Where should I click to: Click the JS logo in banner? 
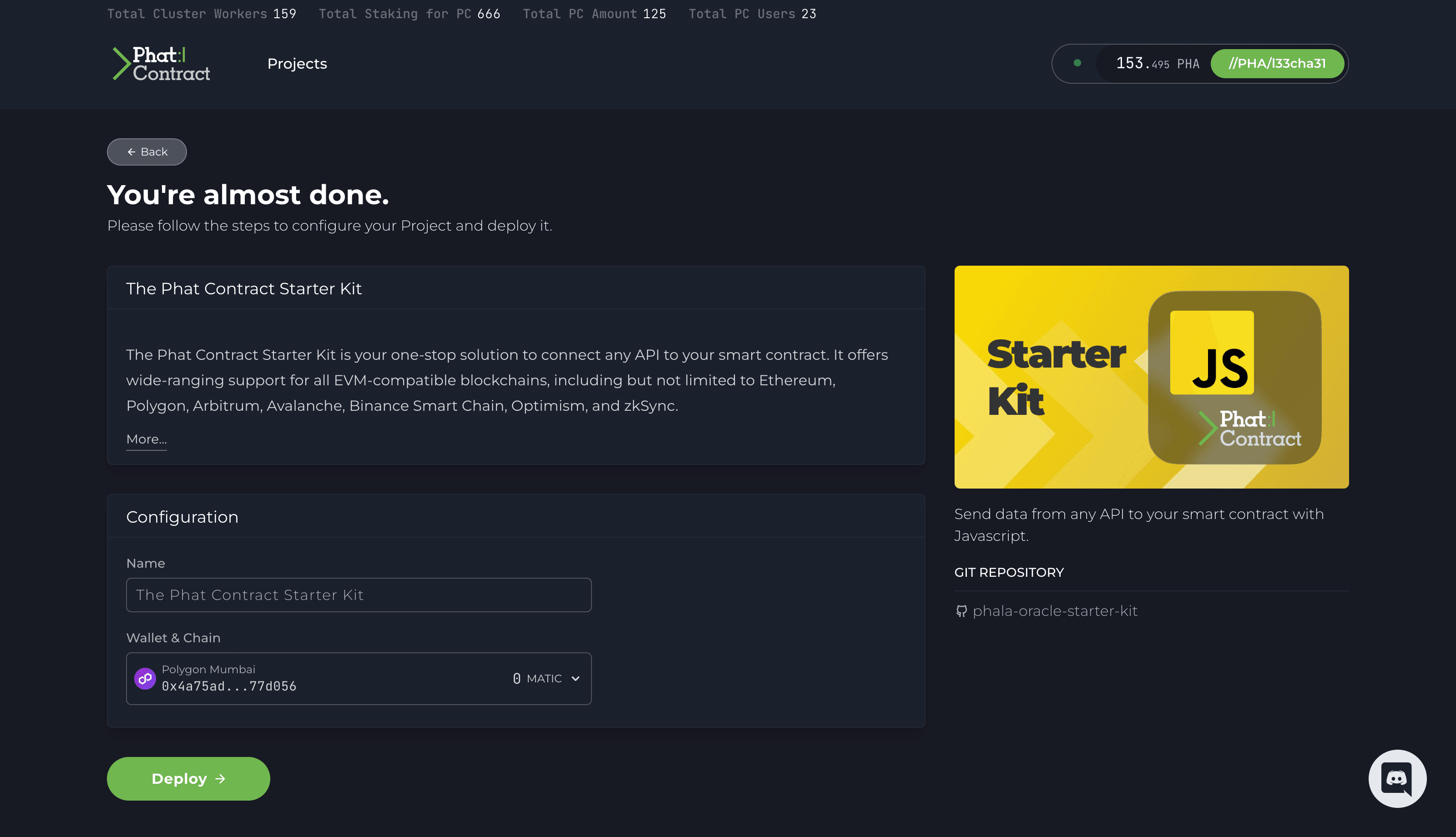tap(1212, 353)
